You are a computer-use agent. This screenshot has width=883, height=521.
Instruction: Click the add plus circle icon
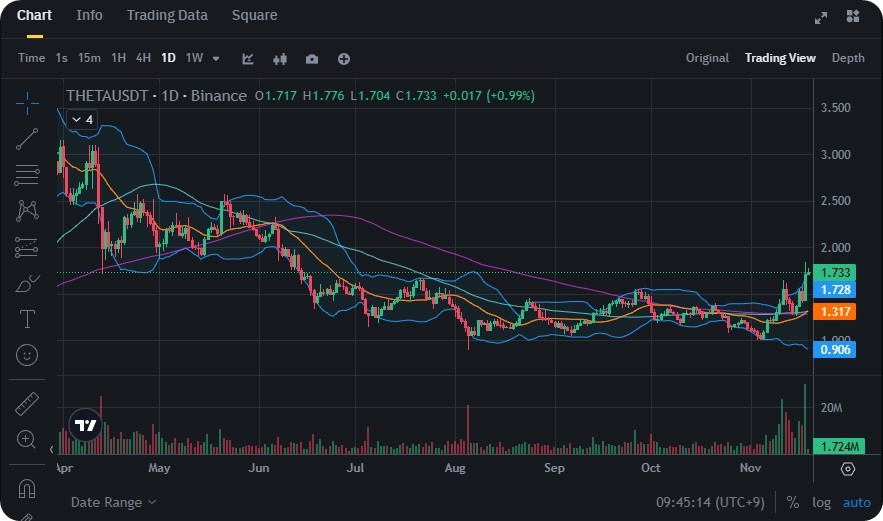[344, 59]
